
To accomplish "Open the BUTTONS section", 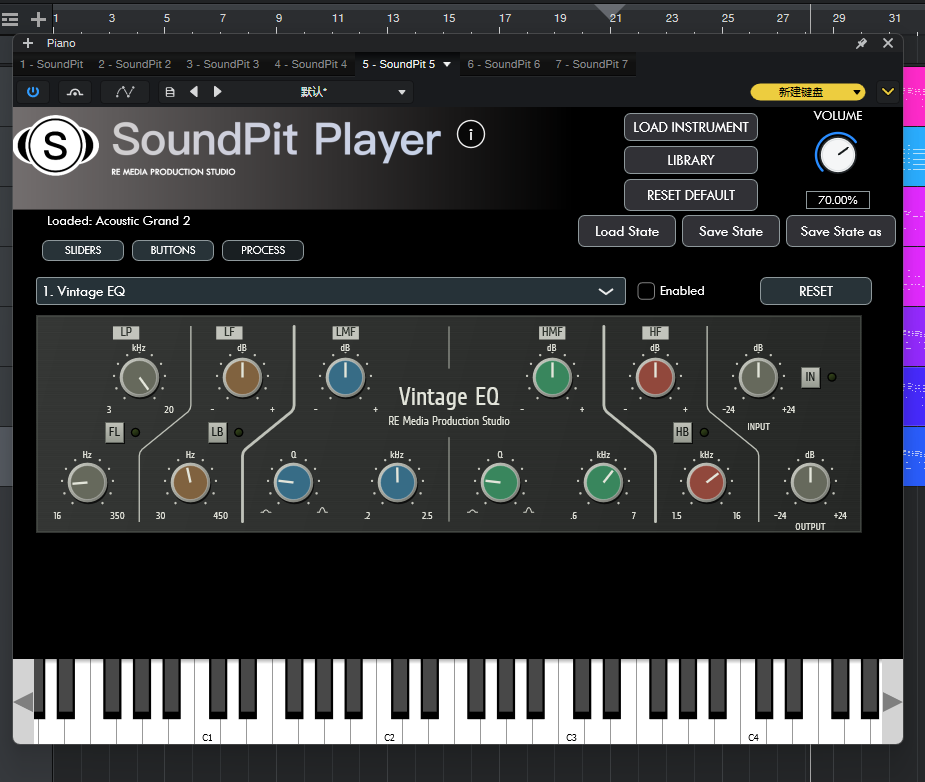I will [173, 250].
